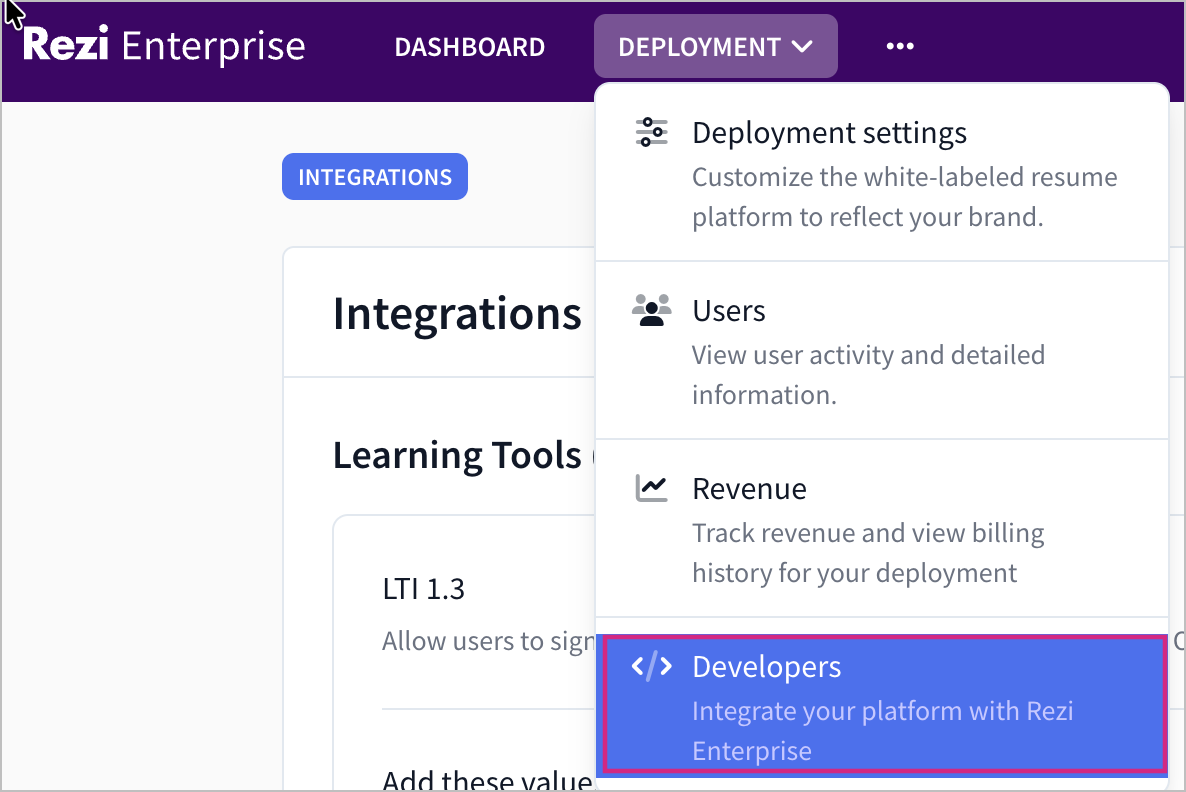This screenshot has height=792, width=1186.
Task: Click the Deployment settings sliders icon
Action: (x=652, y=132)
